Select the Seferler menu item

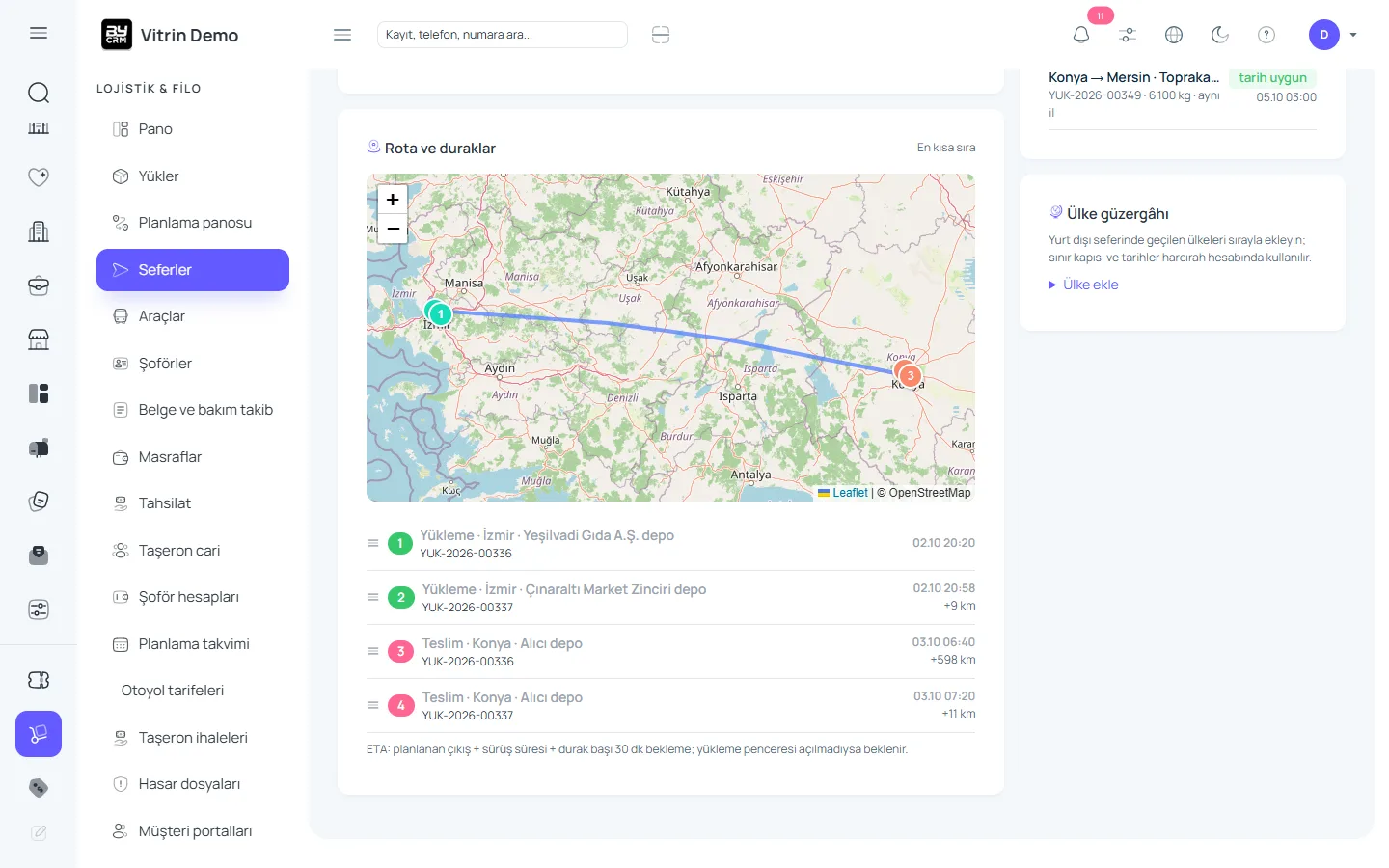193,270
